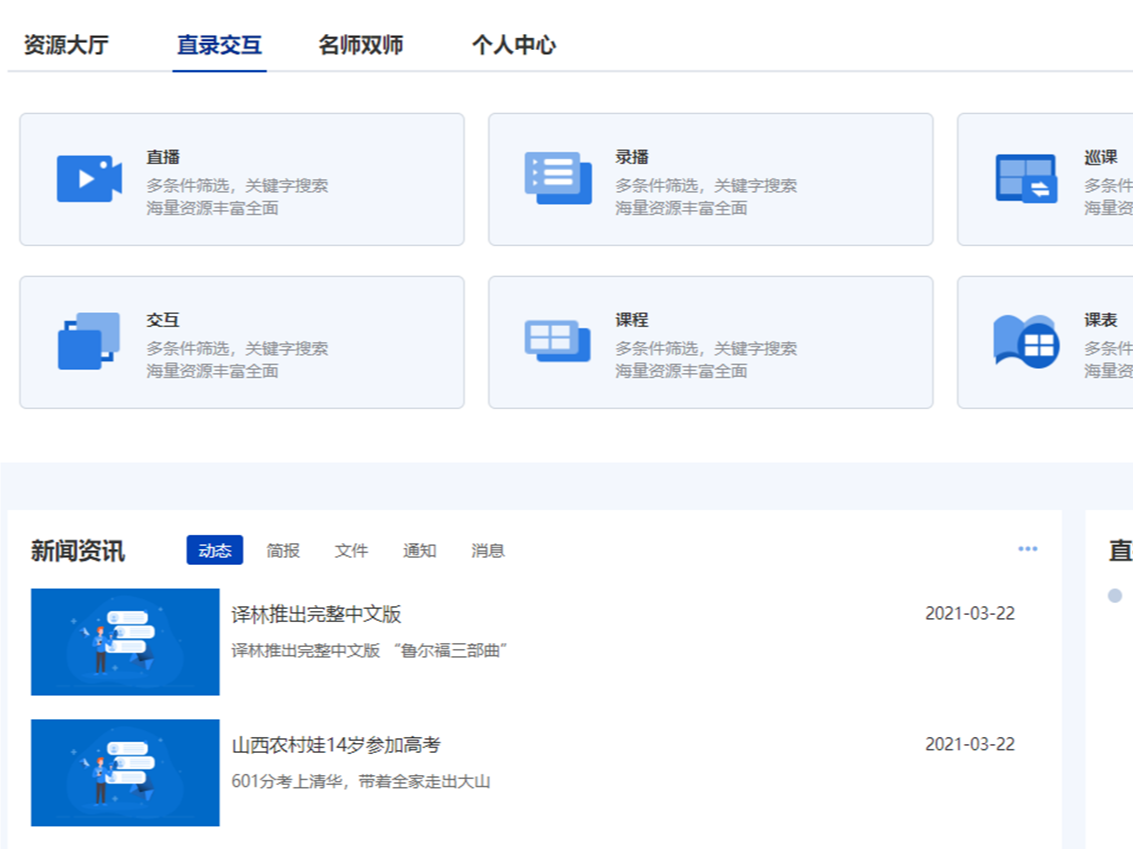Open the 课程 card title
Viewport: 1133px width, 850px height.
pyautogui.click(x=632, y=319)
